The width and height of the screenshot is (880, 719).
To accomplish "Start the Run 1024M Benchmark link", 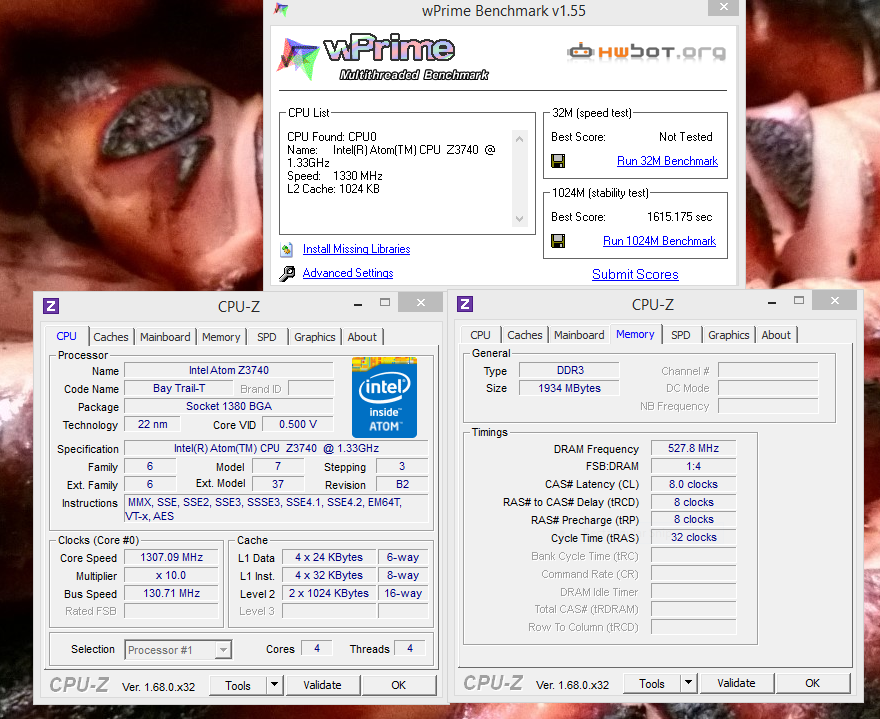I will [659, 241].
